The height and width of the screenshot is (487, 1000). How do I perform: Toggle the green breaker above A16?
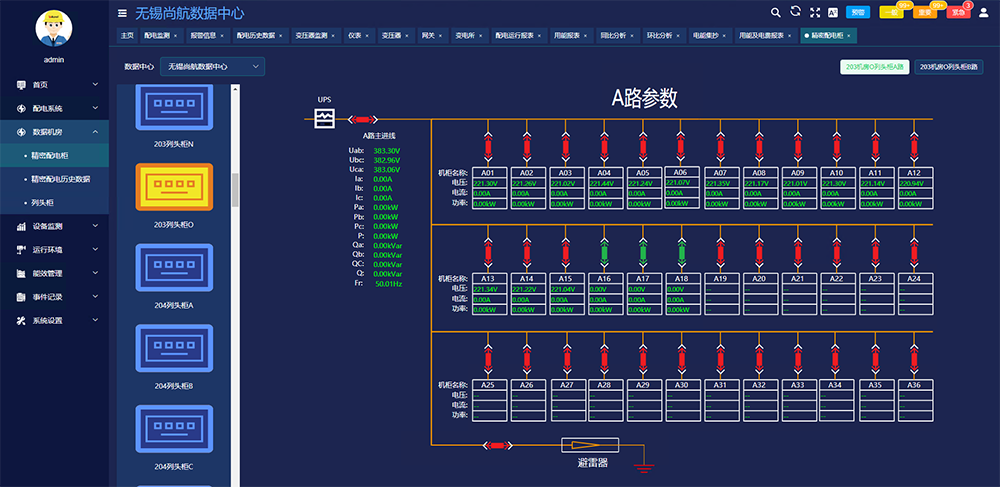click(x=604, y=249)
